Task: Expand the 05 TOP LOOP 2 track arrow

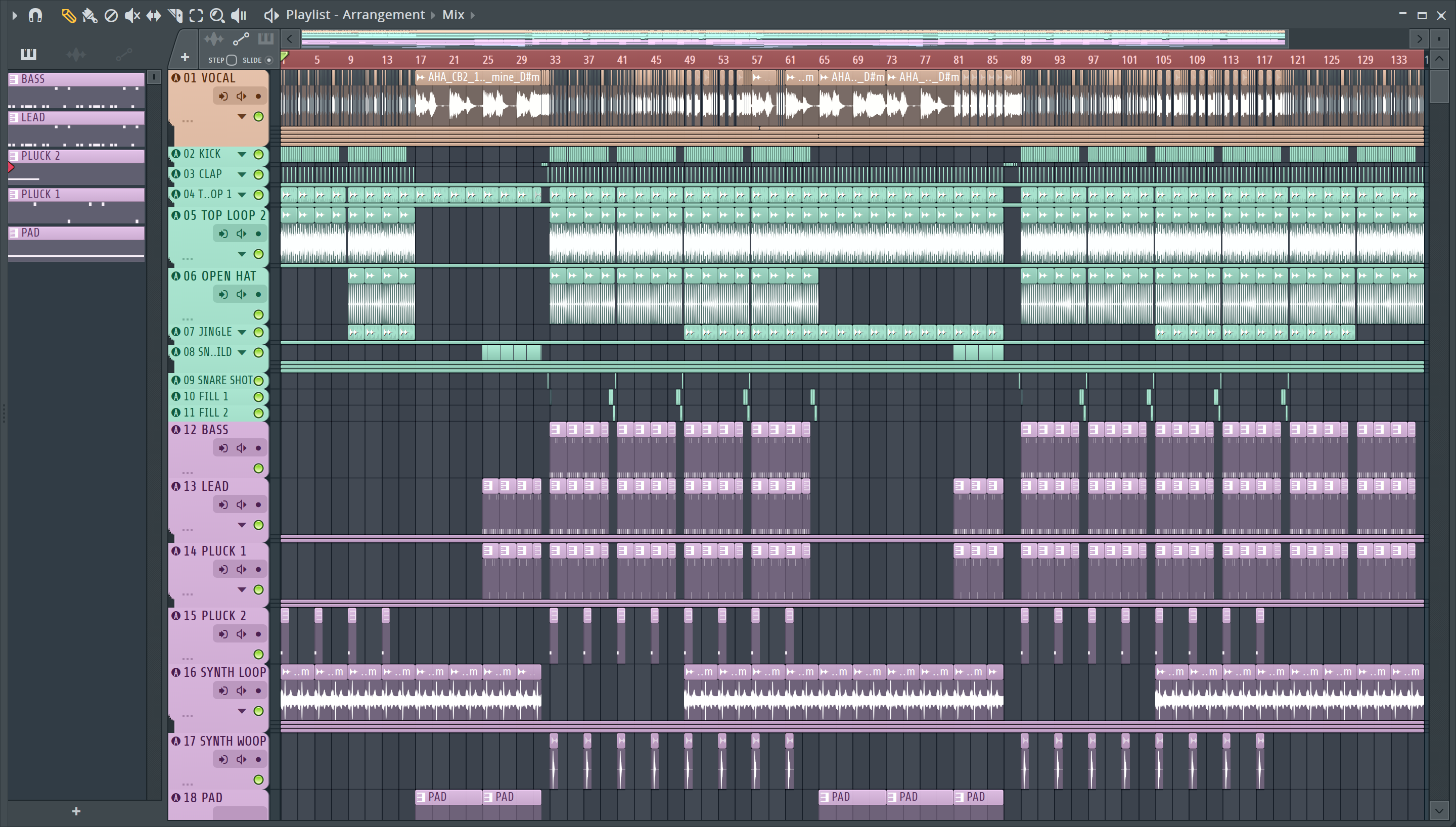Action: (242, 254)
